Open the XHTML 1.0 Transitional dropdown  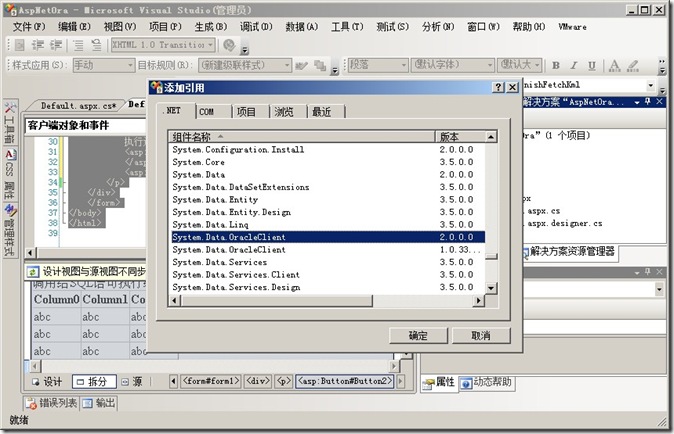tap(163, 45)
